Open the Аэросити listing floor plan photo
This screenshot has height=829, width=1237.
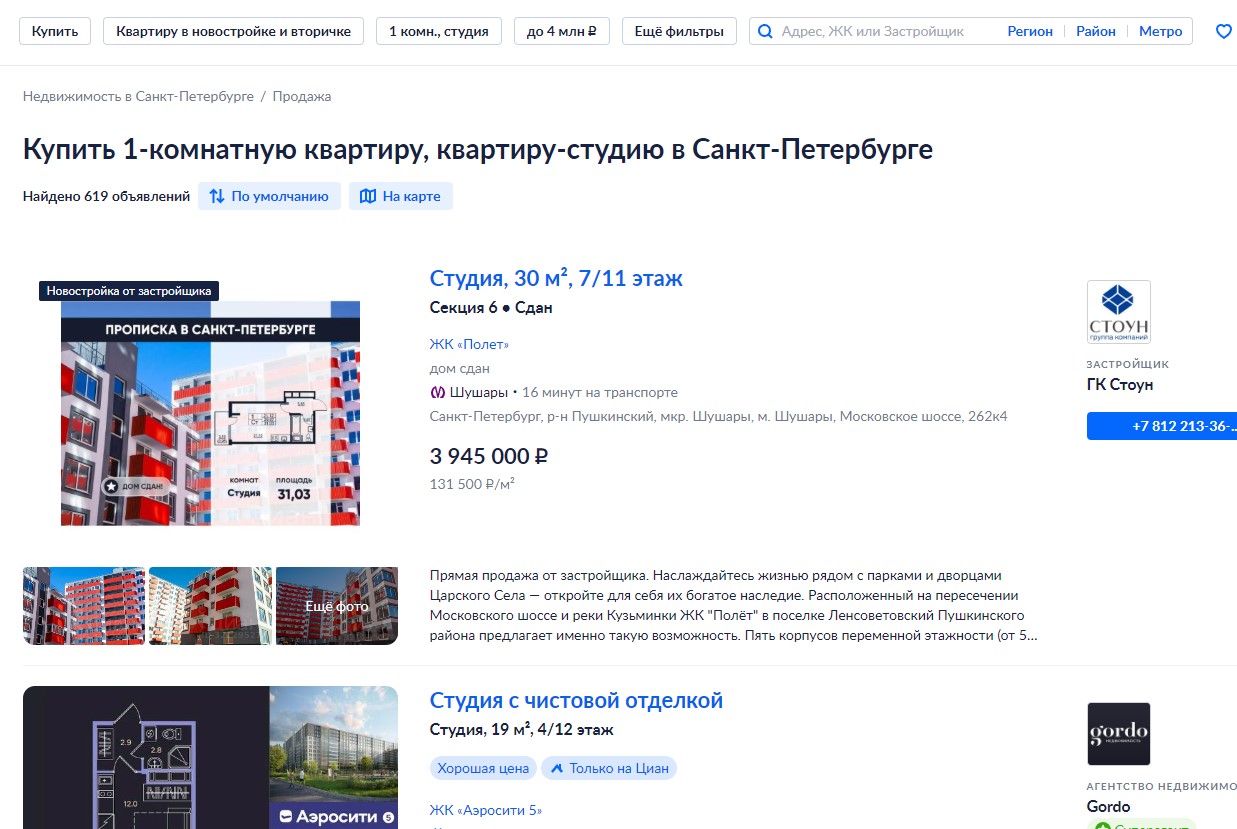click(x=145, y=757)
